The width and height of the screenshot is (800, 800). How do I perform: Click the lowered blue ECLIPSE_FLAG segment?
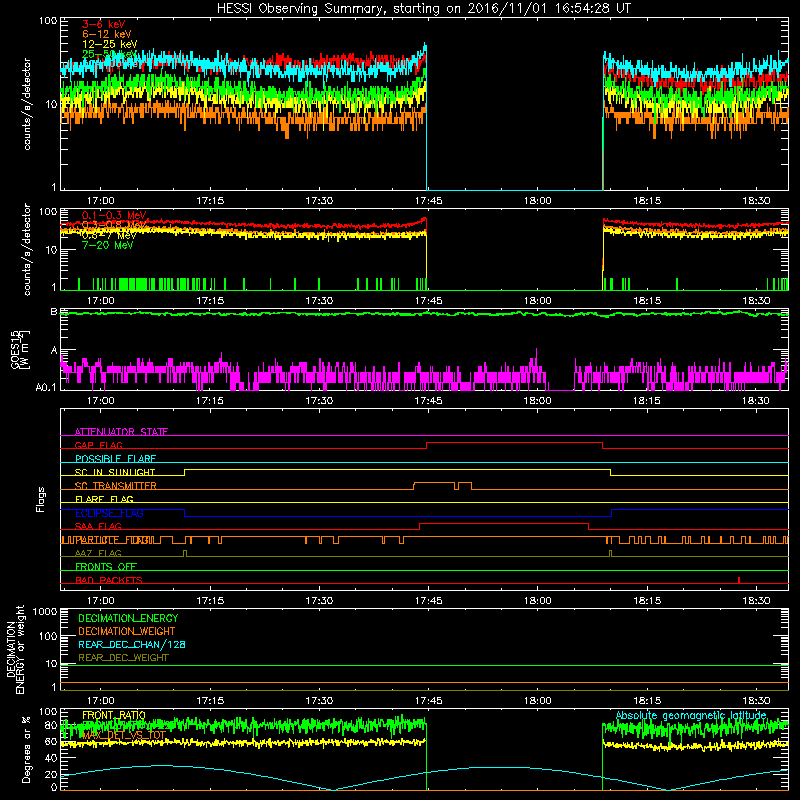click(398, 516)
